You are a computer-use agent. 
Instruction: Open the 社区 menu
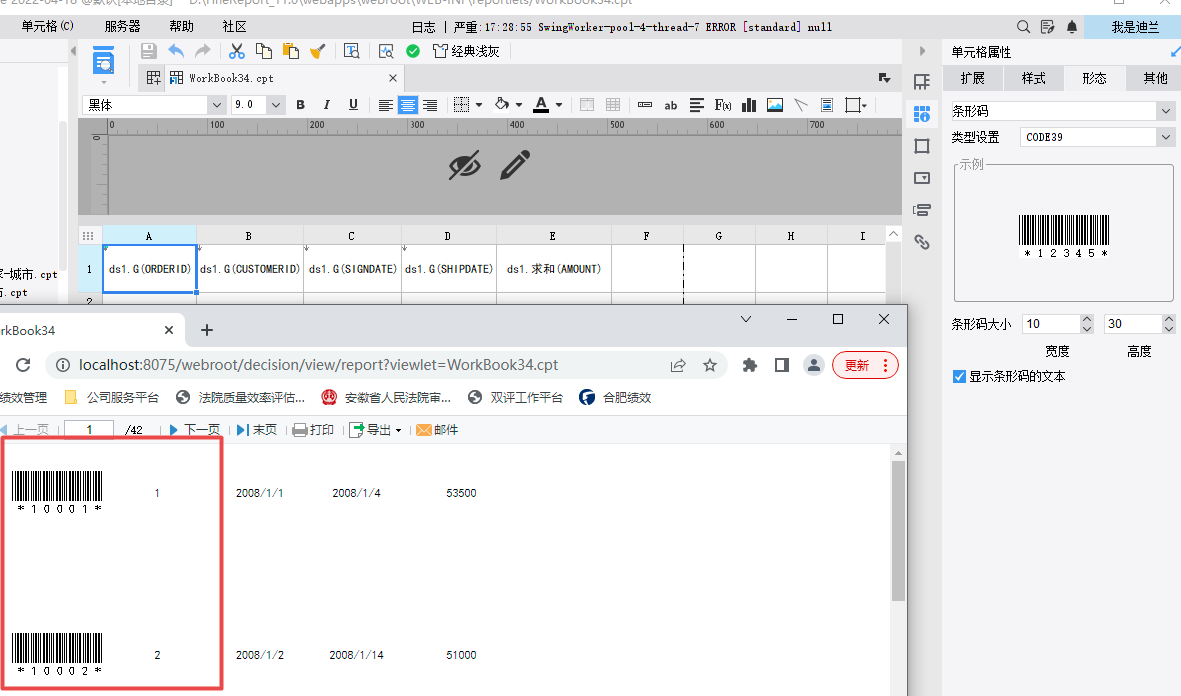tap(234, 26)
